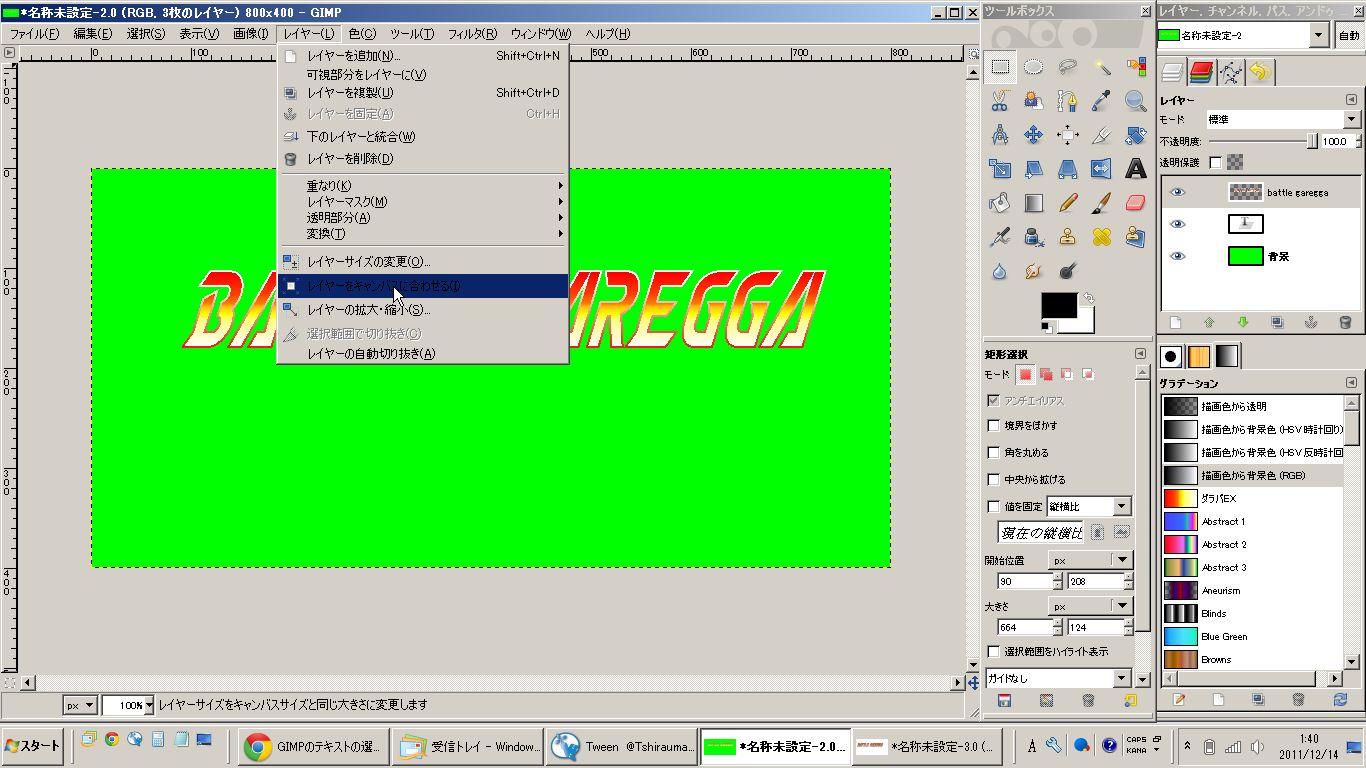Select the Move tool
Image resolution: width=1366 pixels, height=768 pixels.
(x=1034, y=135)
